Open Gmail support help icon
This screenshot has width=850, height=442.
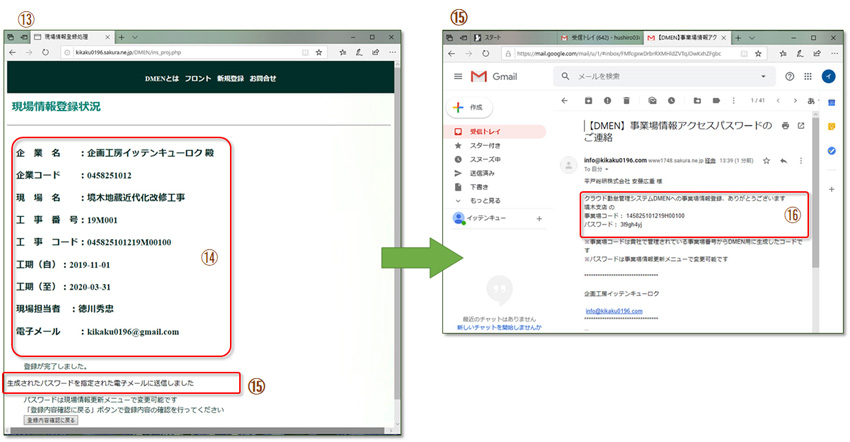789,76
